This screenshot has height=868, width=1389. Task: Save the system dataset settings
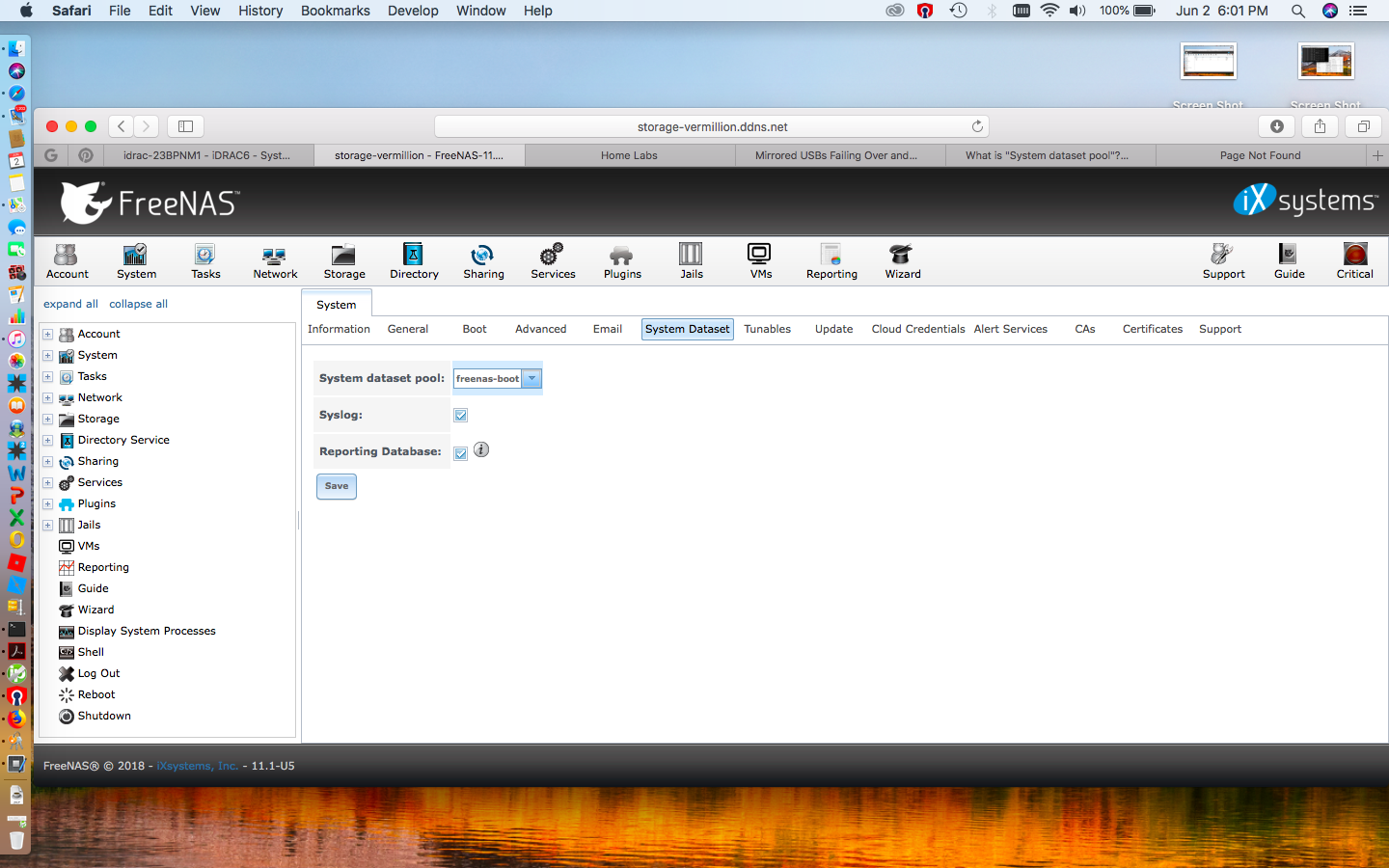coord(337,486)
